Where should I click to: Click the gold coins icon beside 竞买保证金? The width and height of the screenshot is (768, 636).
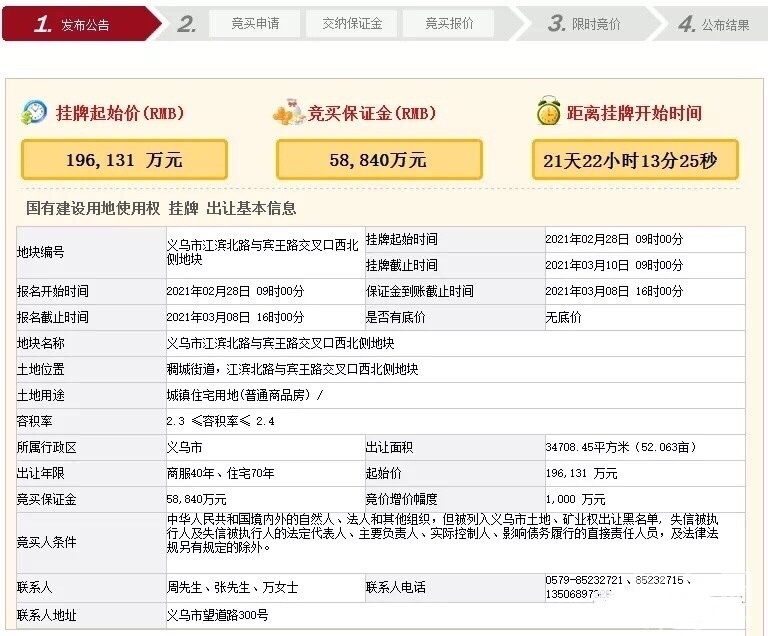click(x=289, y=112)
